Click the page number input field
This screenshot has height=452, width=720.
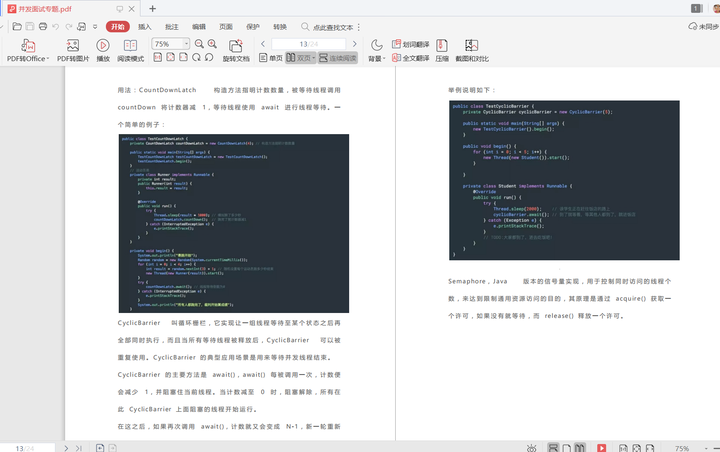309,44
